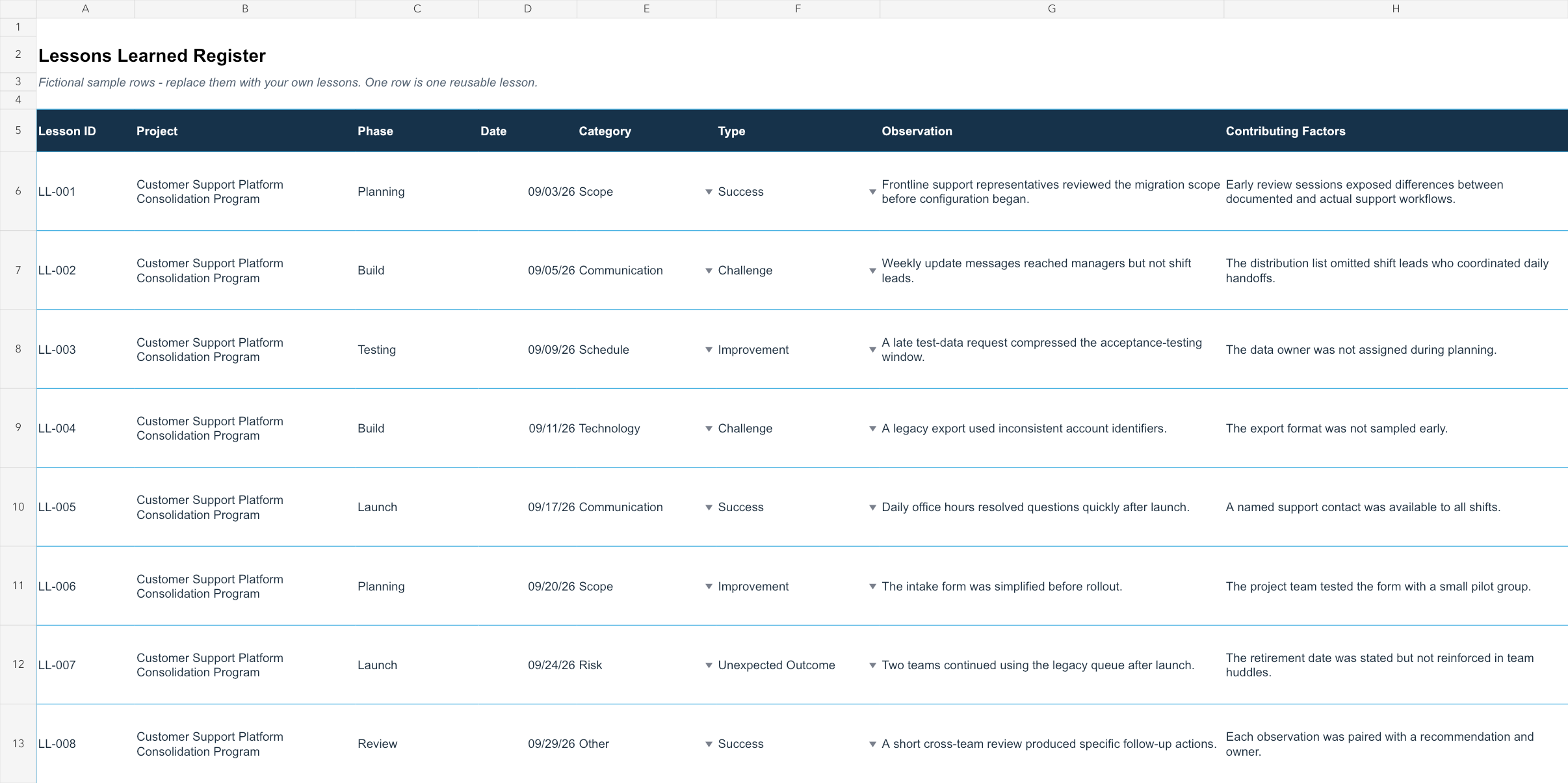Open the Type dropdown for LL-004 Challenge
The height and width of the screenshot is (783, 1568).
click(872, 429)
